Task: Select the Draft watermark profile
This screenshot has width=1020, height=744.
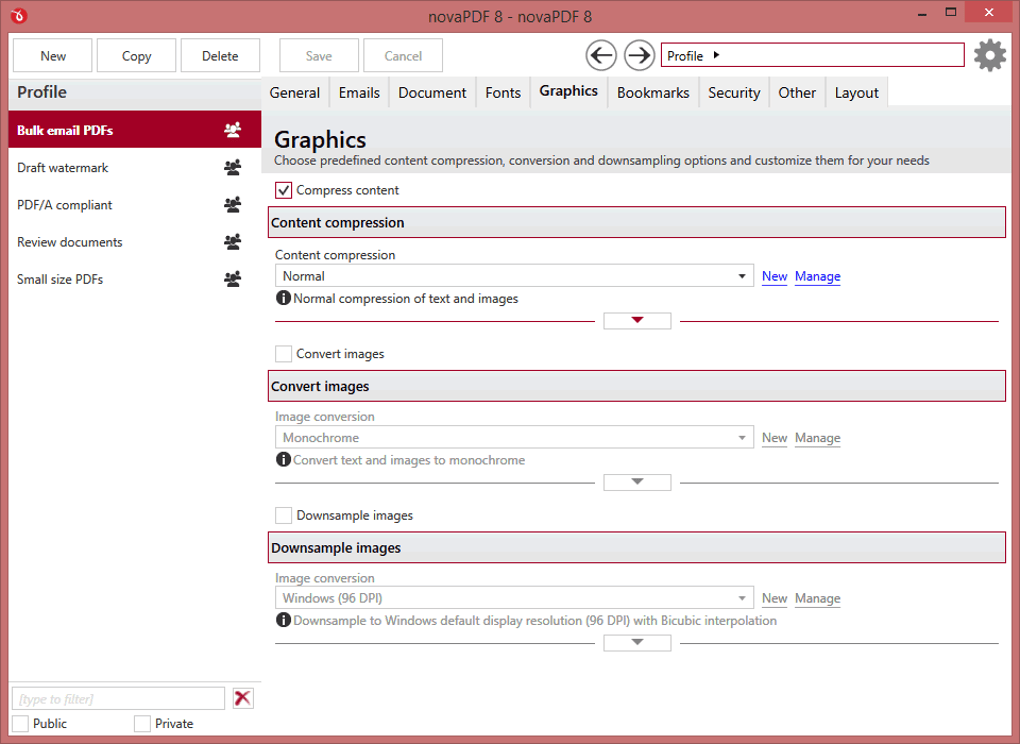Action: coord(135,168)
